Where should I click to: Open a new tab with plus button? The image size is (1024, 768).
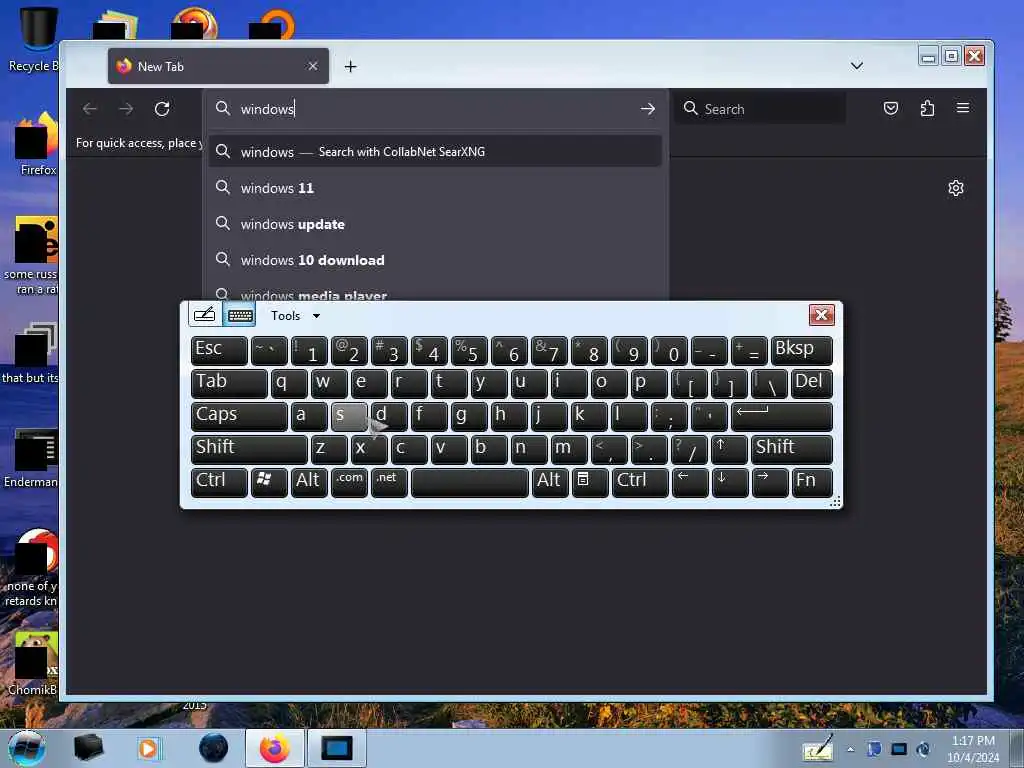click(x=351, y=67)
